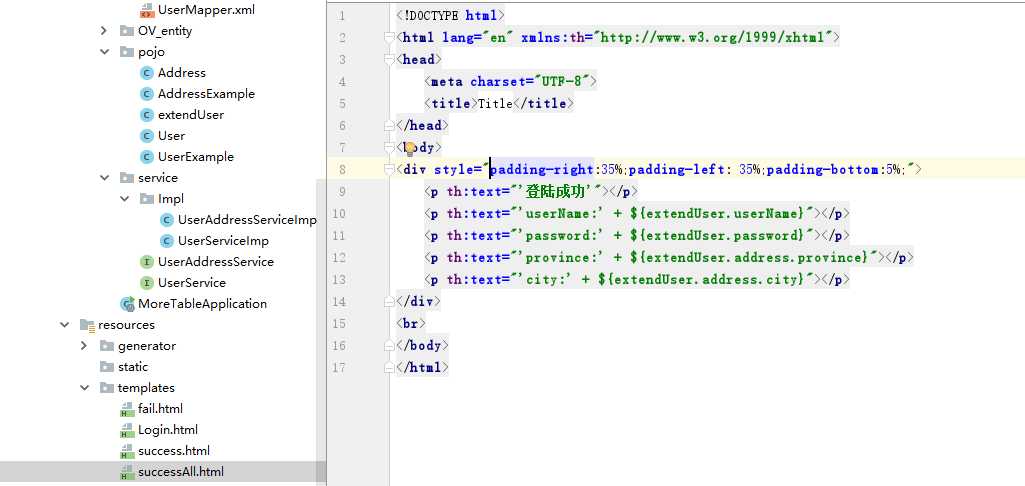Select success.html in templates folder
Image resolution: width=1025 pixels, height=486 pixels.
coord(174,451)
